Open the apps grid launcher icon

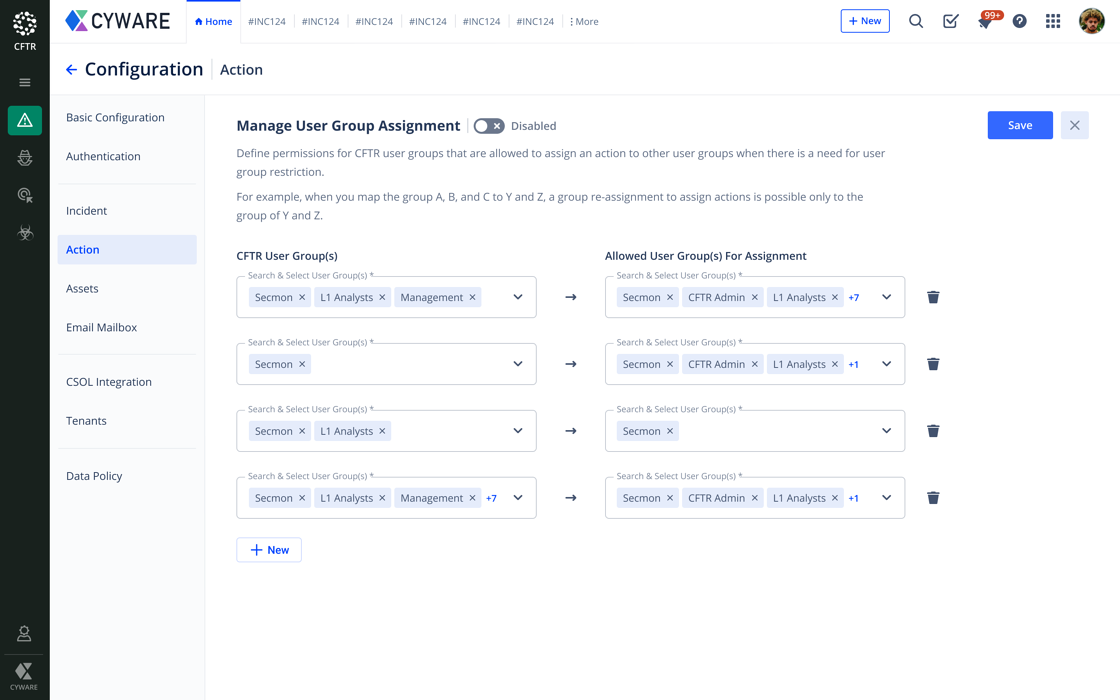(x=1053, y=21)
